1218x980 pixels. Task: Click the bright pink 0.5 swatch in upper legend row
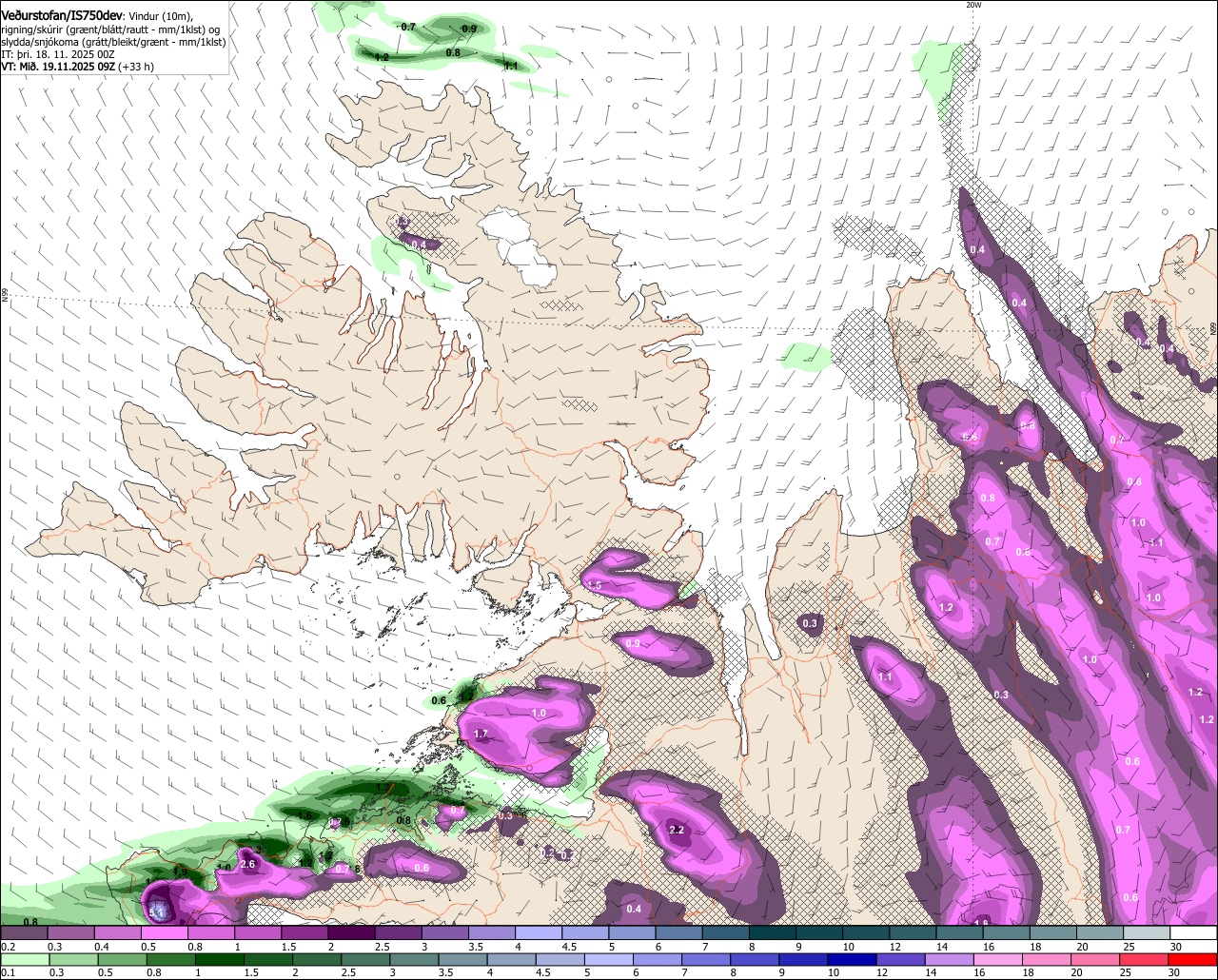click(164, 933)
